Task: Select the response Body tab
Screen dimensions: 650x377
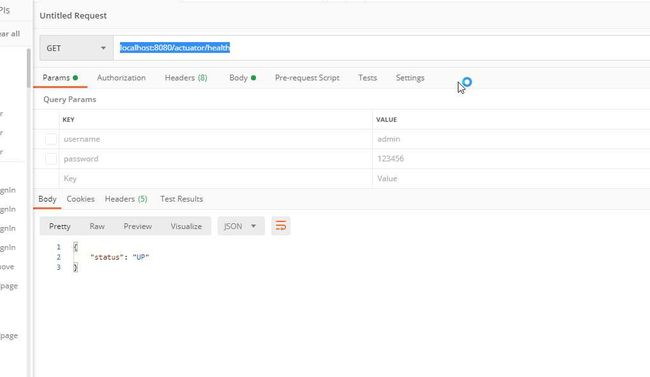Action: coord(47,199)
